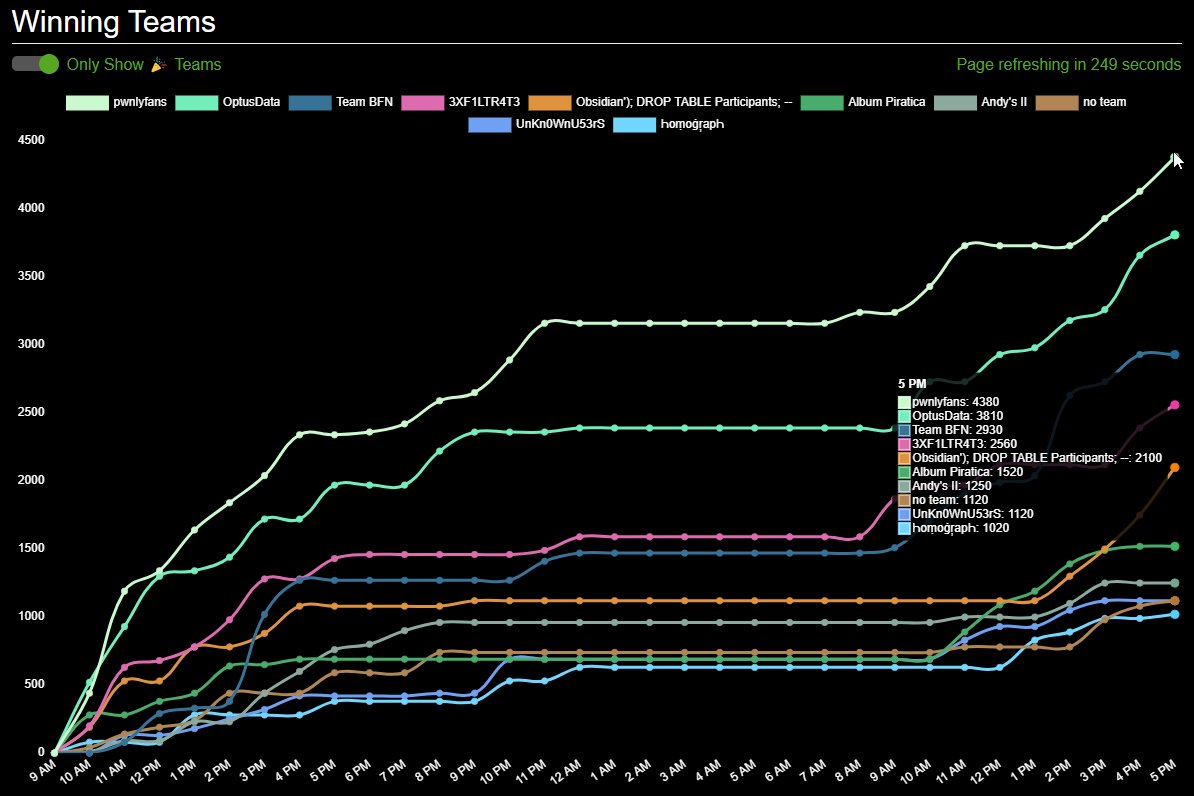
Task: Hide 3XF1LTR4T3 series via legend label
Action: [484, 102]
